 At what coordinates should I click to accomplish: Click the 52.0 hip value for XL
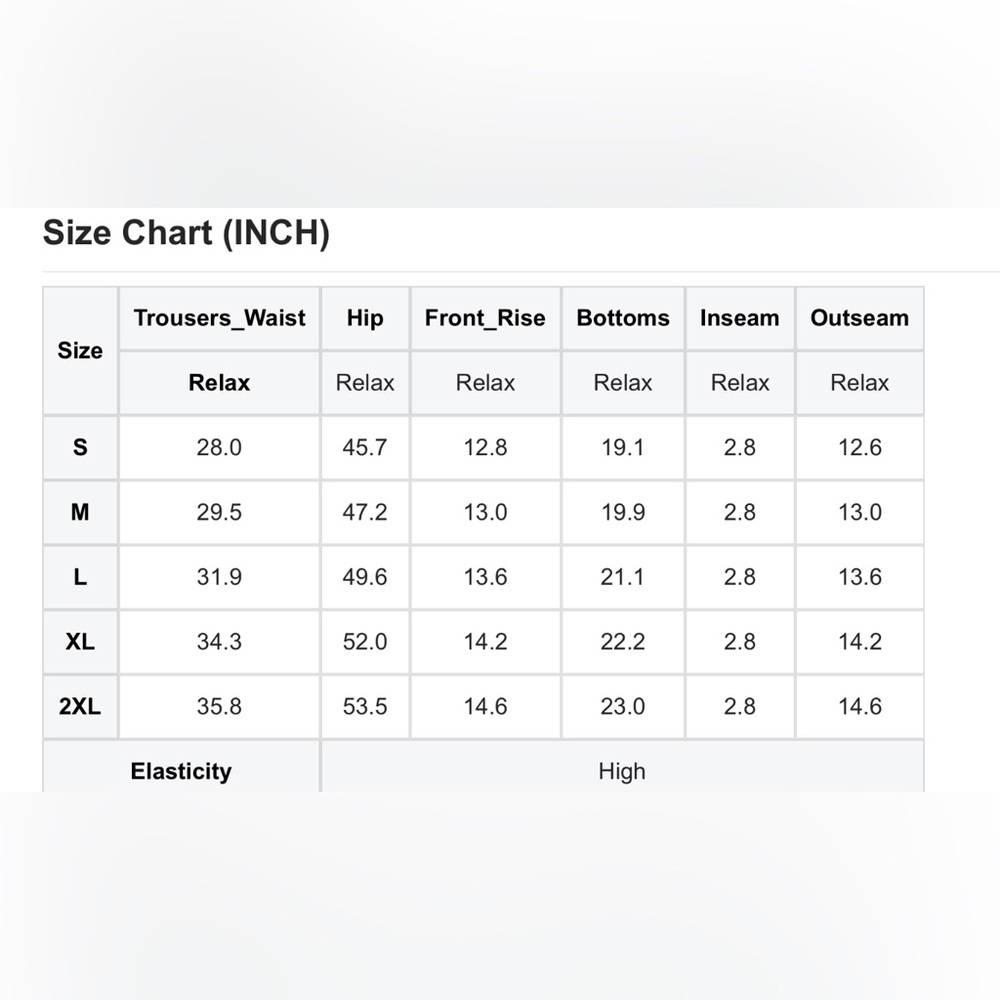pos(365,642)
